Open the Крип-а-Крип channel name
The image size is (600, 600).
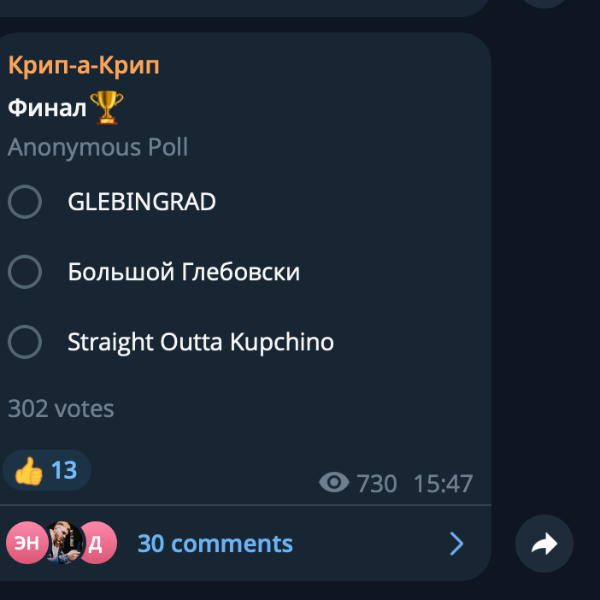click(x=84, y=66)
